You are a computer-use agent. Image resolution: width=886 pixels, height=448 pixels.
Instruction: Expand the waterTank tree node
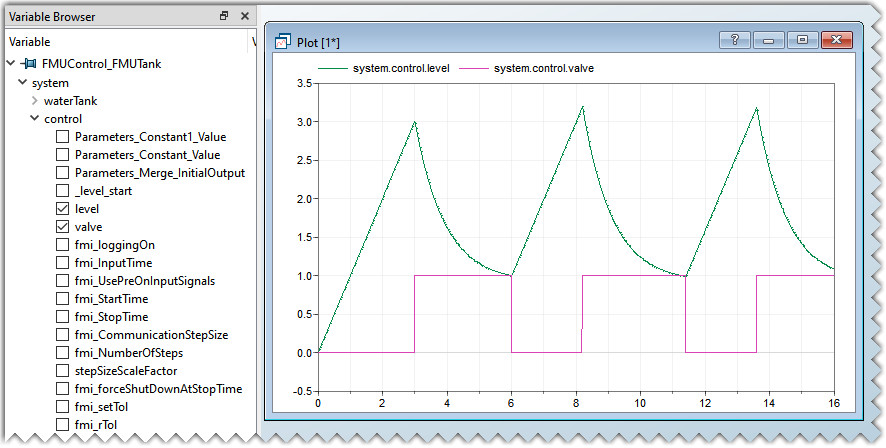(35, 101)
